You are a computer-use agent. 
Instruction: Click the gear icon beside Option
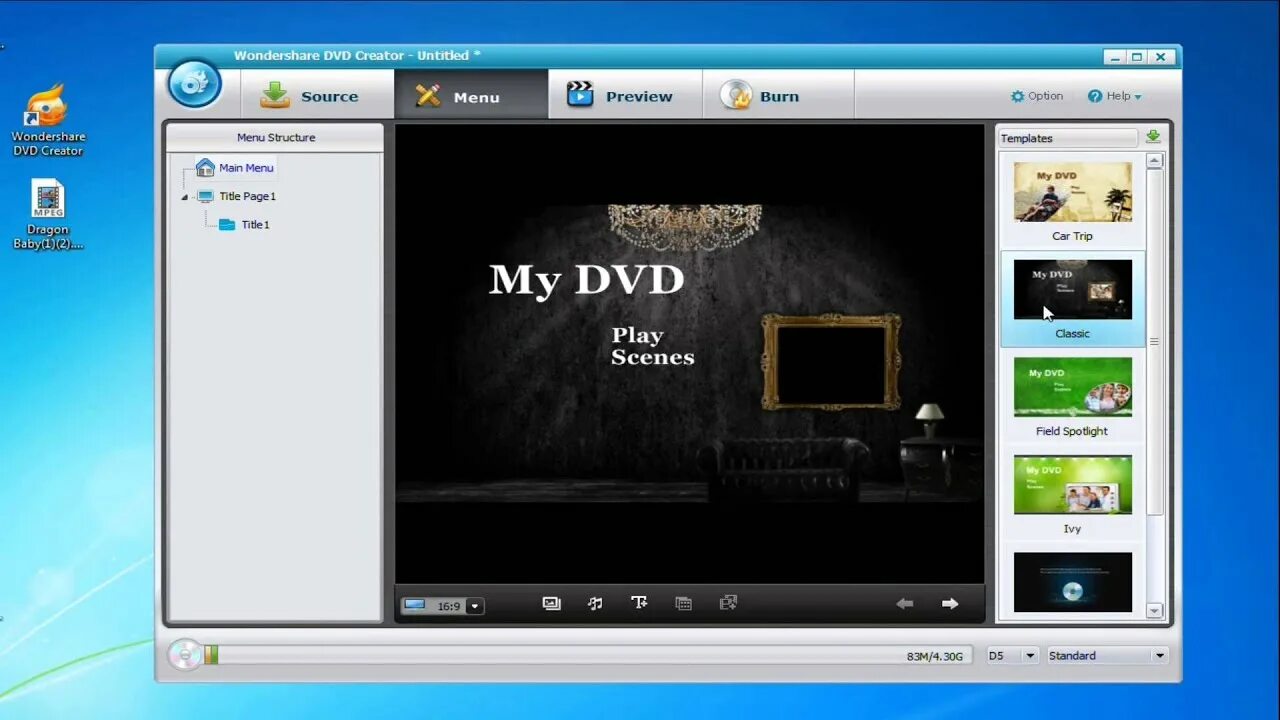click(1018, 96)
